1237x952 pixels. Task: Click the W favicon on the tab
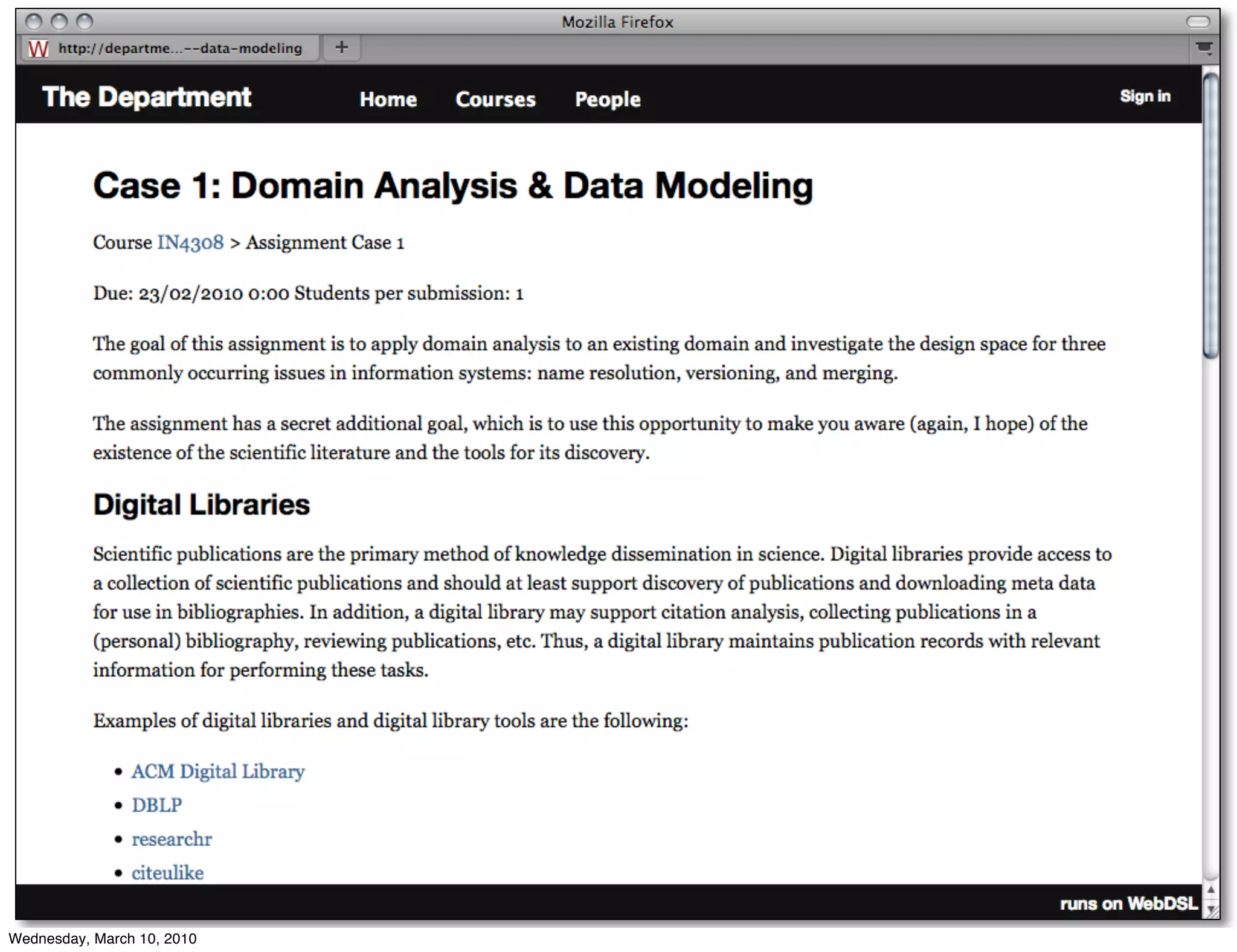[38, 48]
